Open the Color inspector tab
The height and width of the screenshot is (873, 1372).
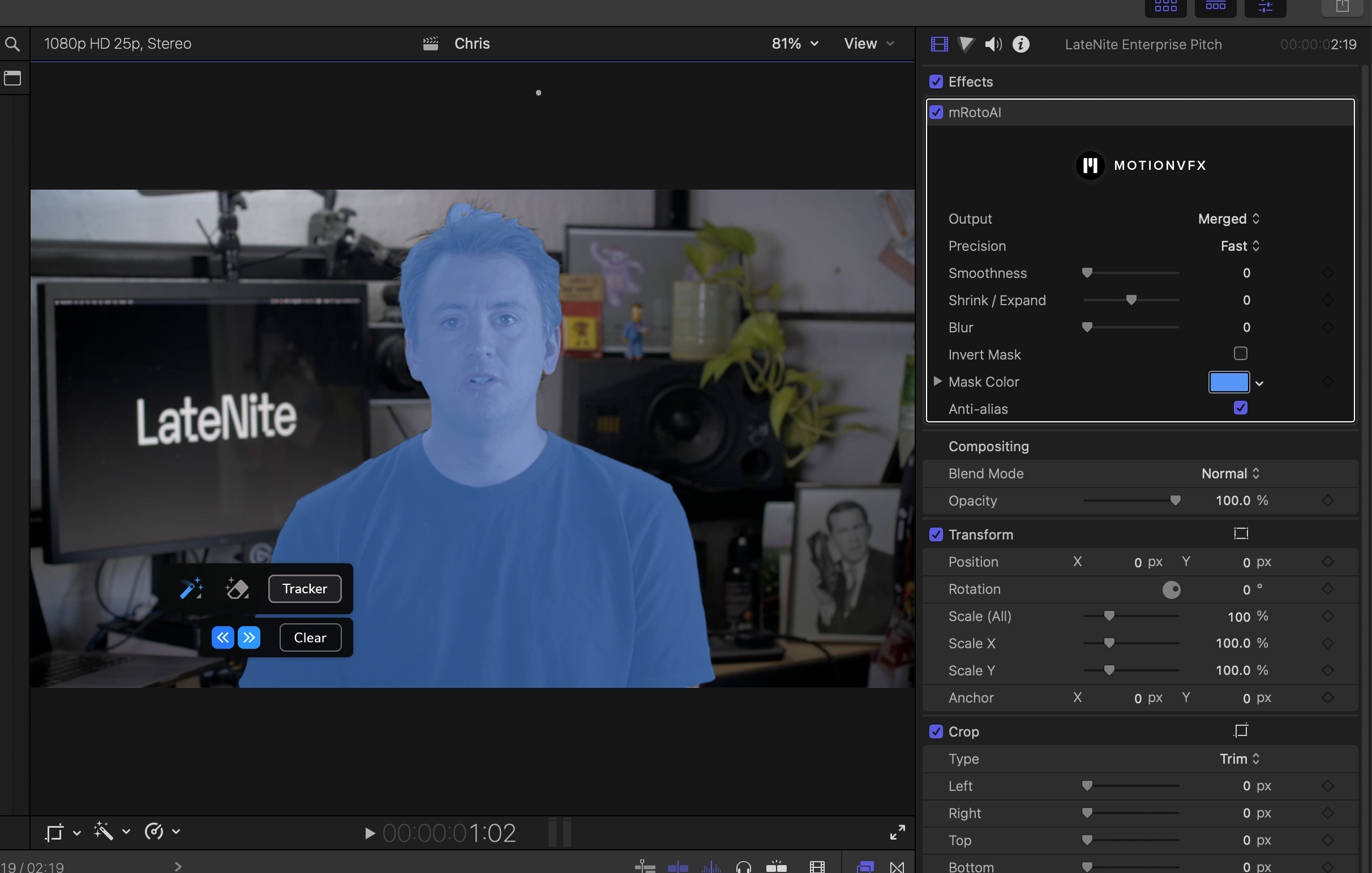coord(966,44)
